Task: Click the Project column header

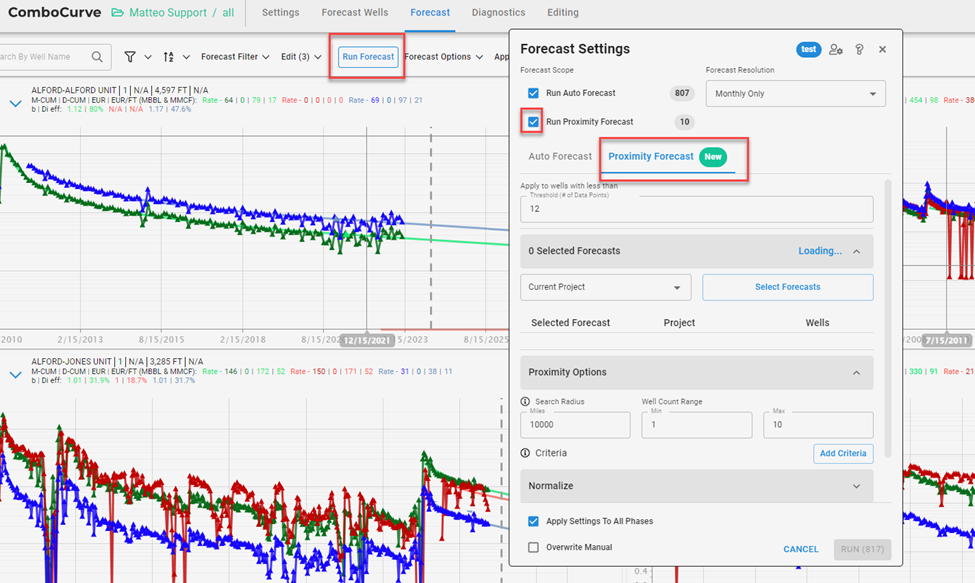Action: coord(679,323)
